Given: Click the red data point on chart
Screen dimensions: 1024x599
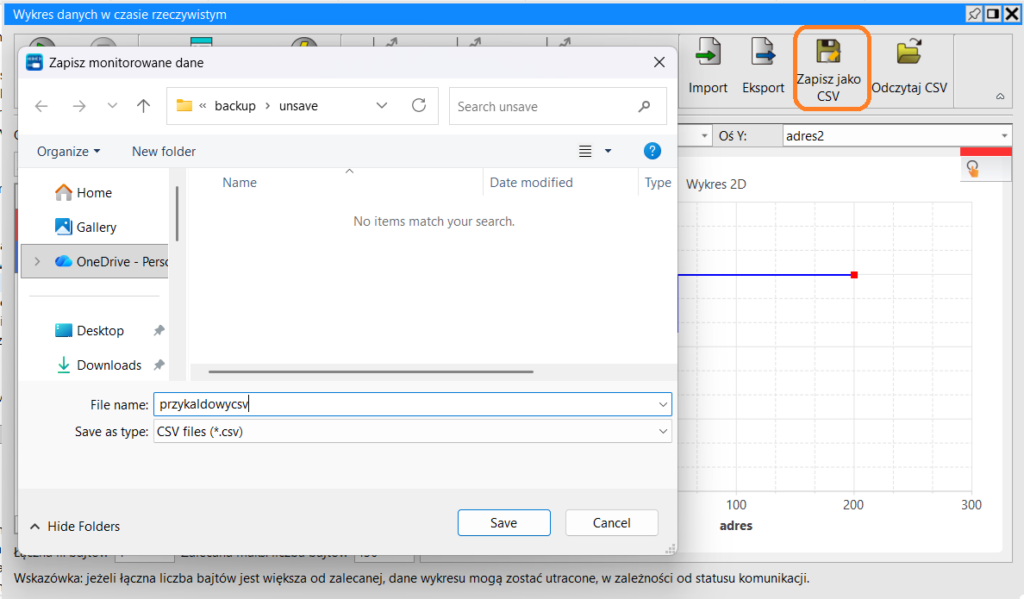Looking at the screenshot, I should click(854, 274).
